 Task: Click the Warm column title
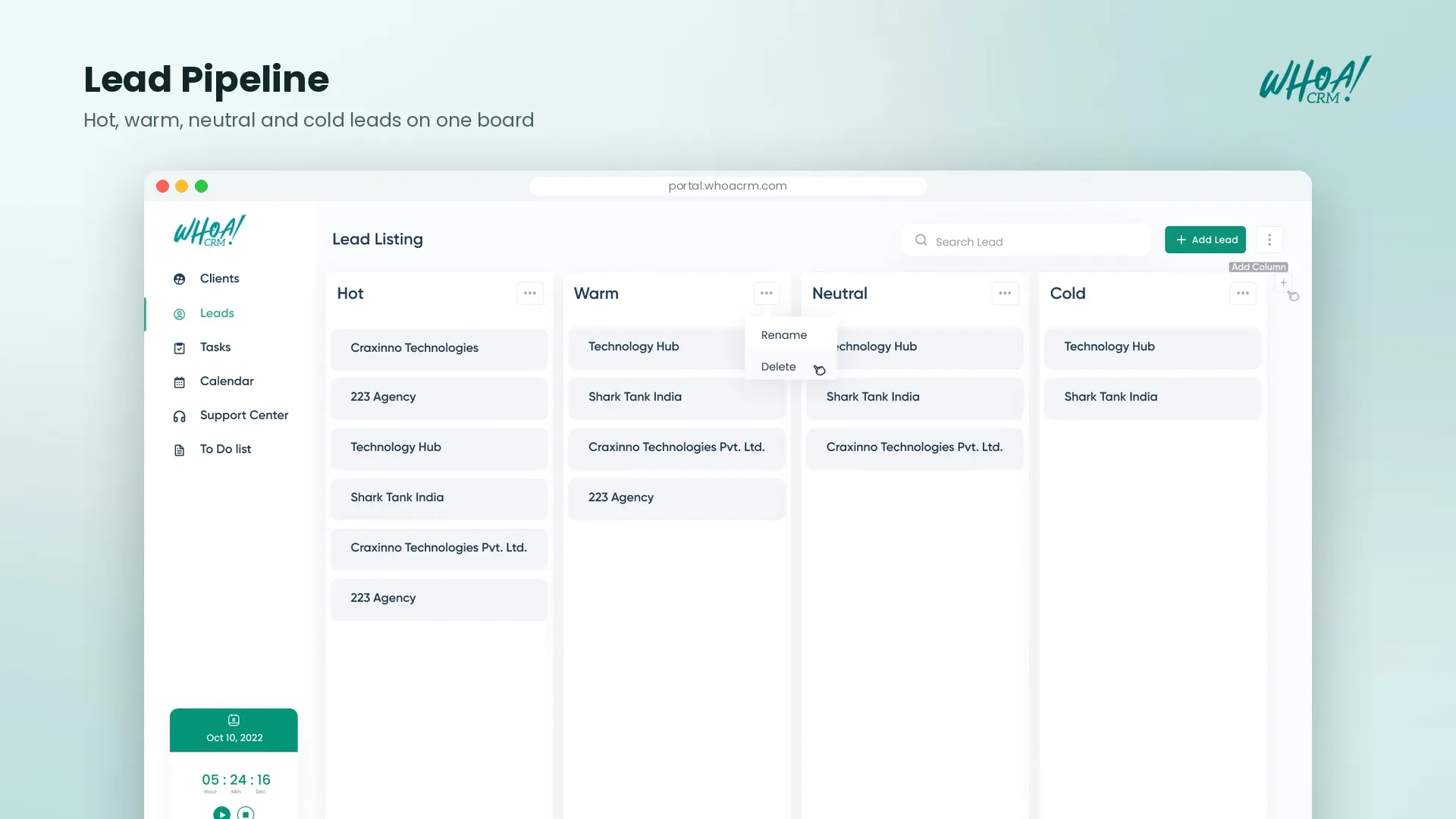pyautogui.click(x=596, y=293)
